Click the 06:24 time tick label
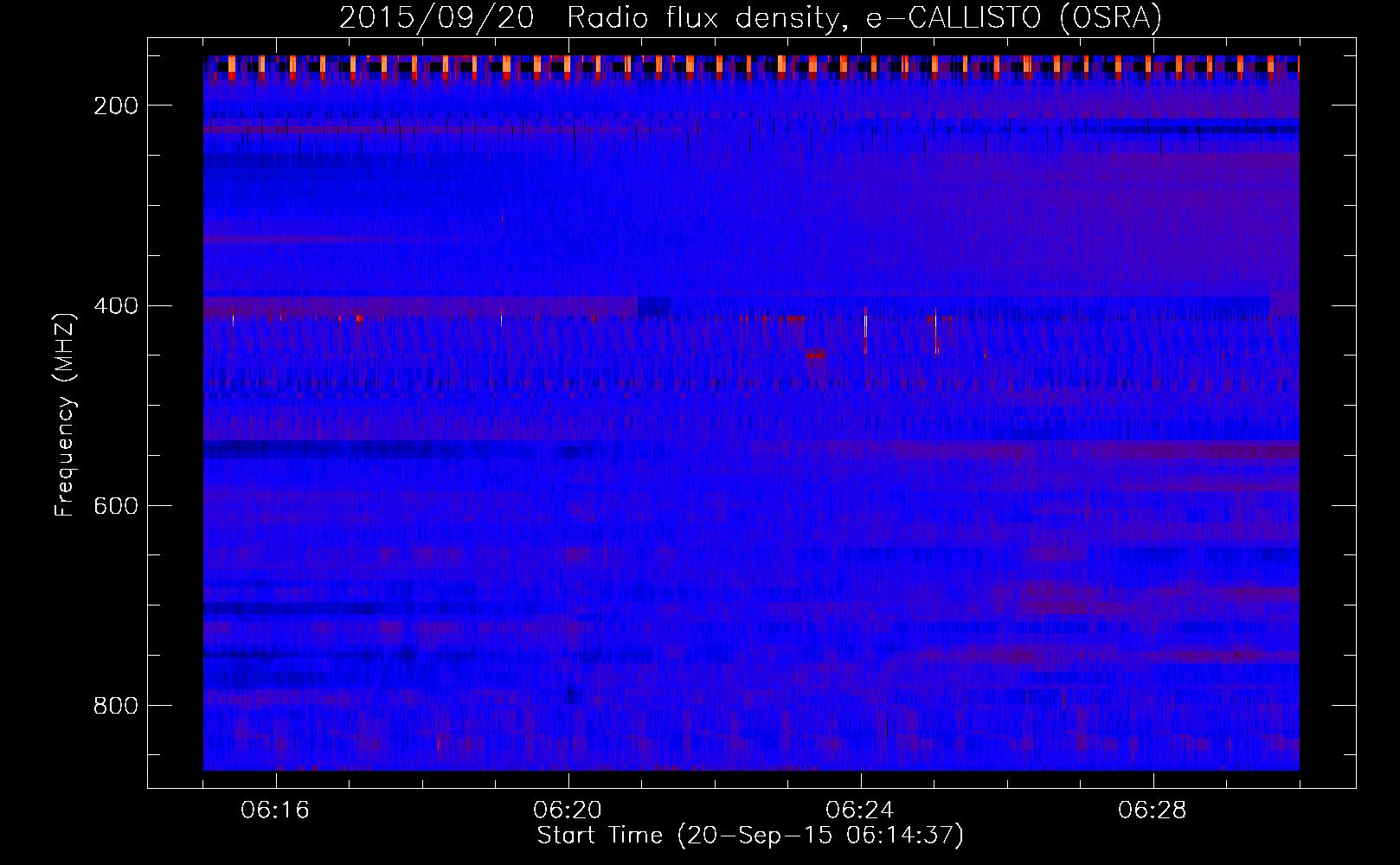This screenshot has height=865, width=1400. click(x=860, y=811)
